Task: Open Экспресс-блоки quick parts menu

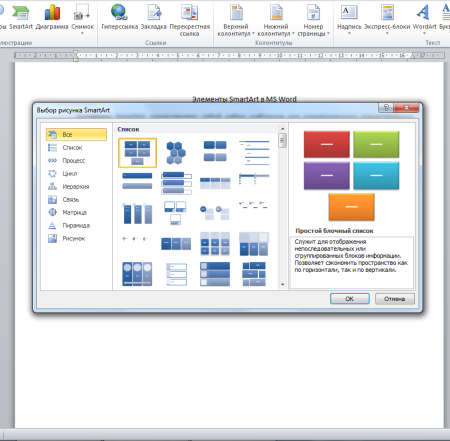Action: point(387,19)
